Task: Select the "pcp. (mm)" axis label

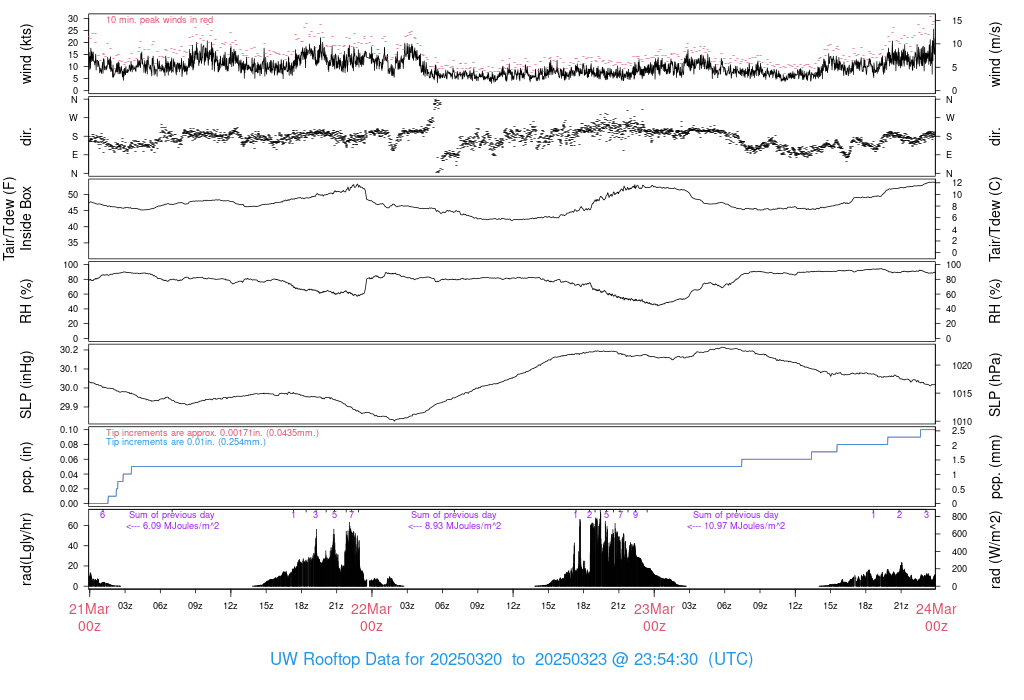Action: pos(995,467)
